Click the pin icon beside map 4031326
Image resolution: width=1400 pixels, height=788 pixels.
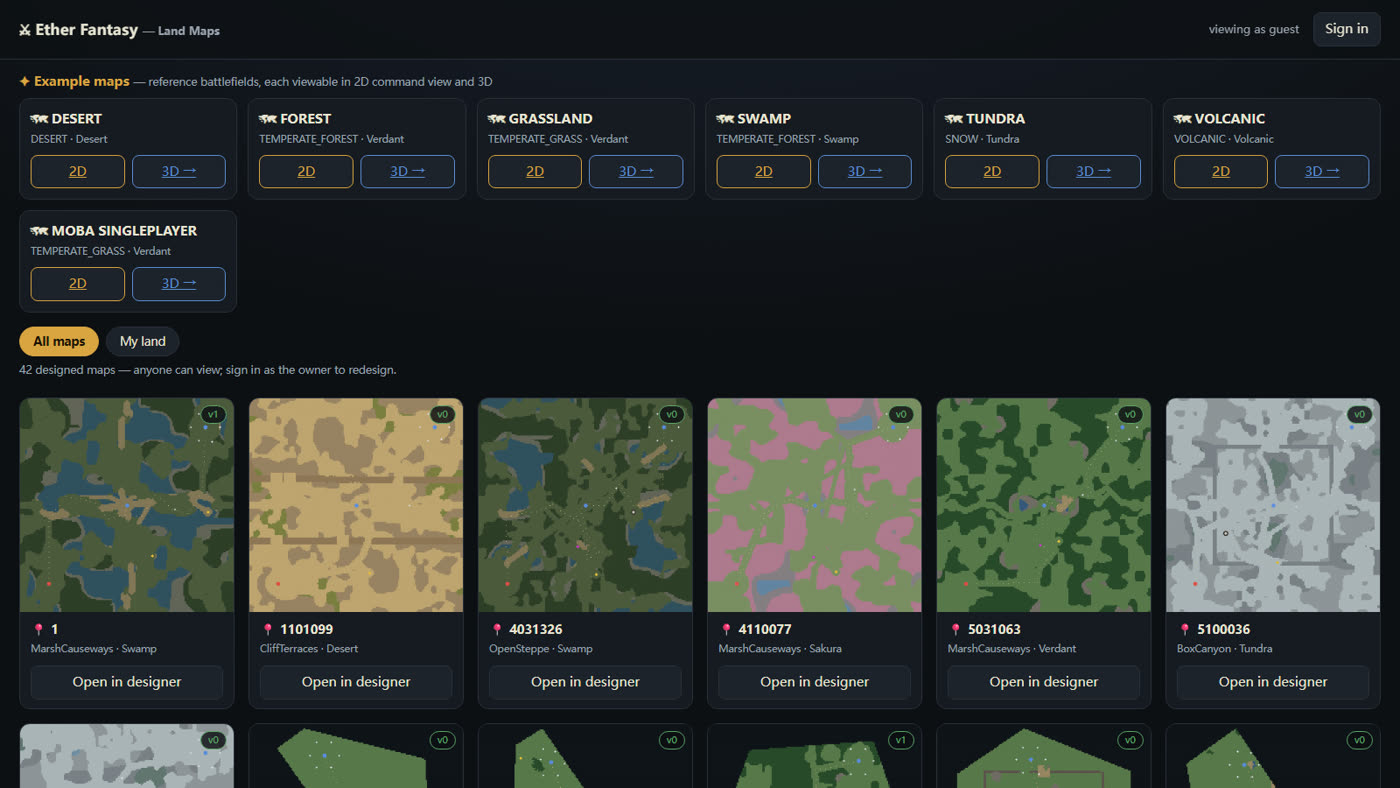point(497,630)
